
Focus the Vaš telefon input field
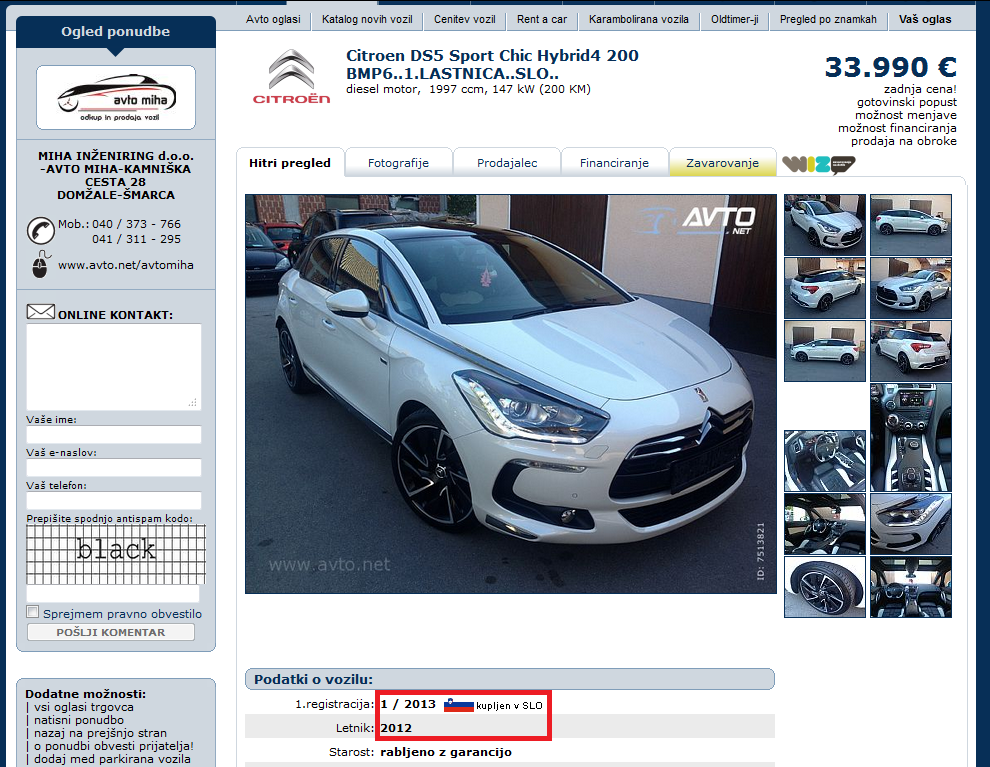pos(114,500)
